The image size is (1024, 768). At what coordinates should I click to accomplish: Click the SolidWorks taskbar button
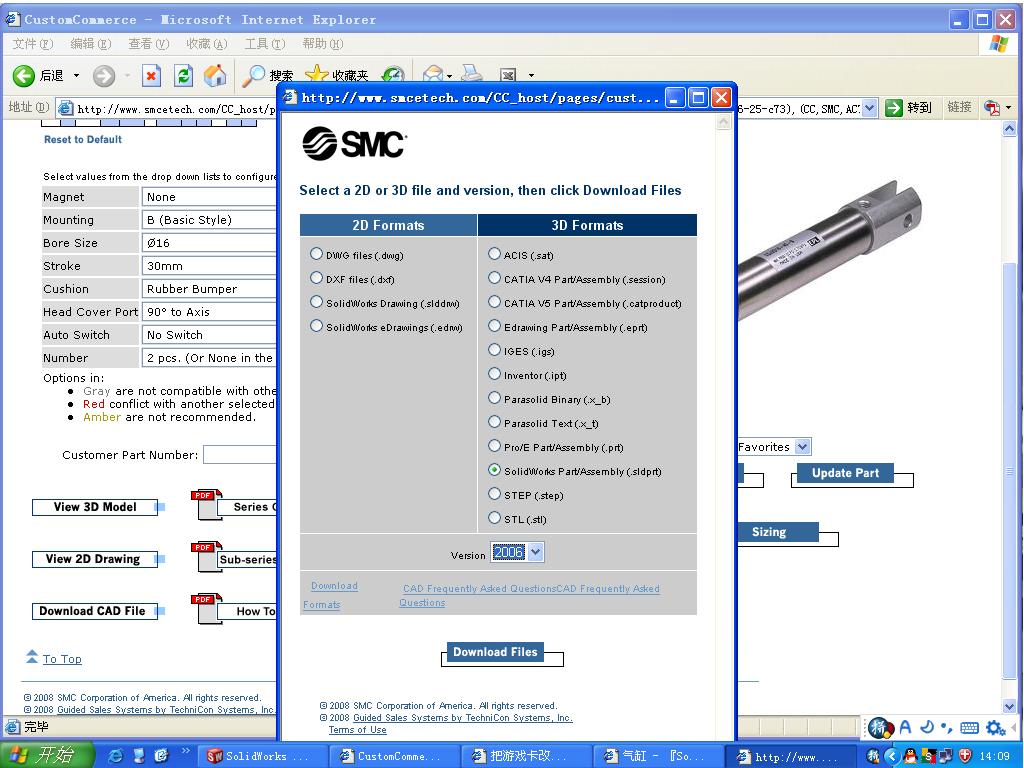click(x=261, y=756)
